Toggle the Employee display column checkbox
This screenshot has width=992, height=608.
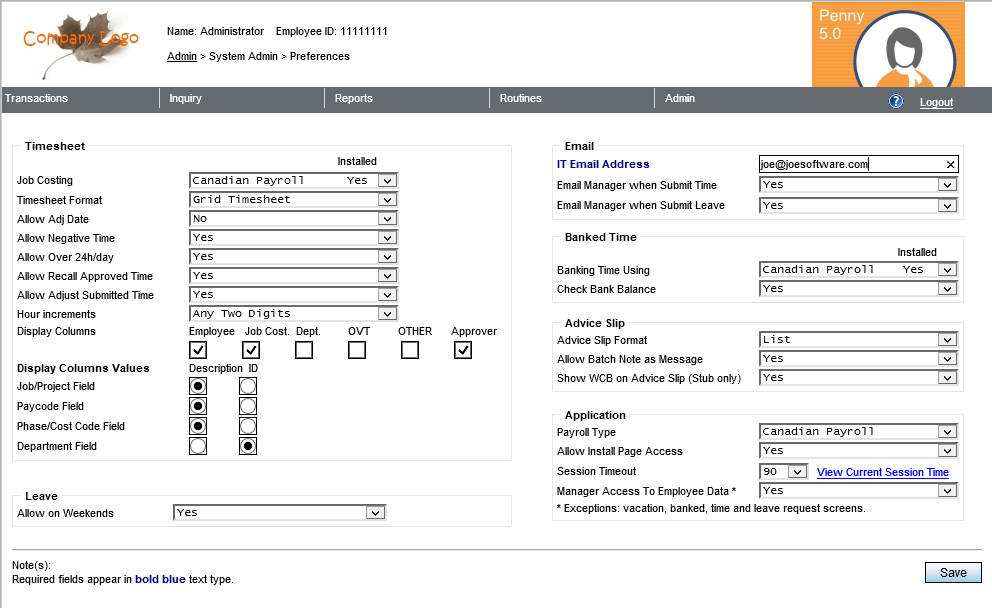coord(198,350)
